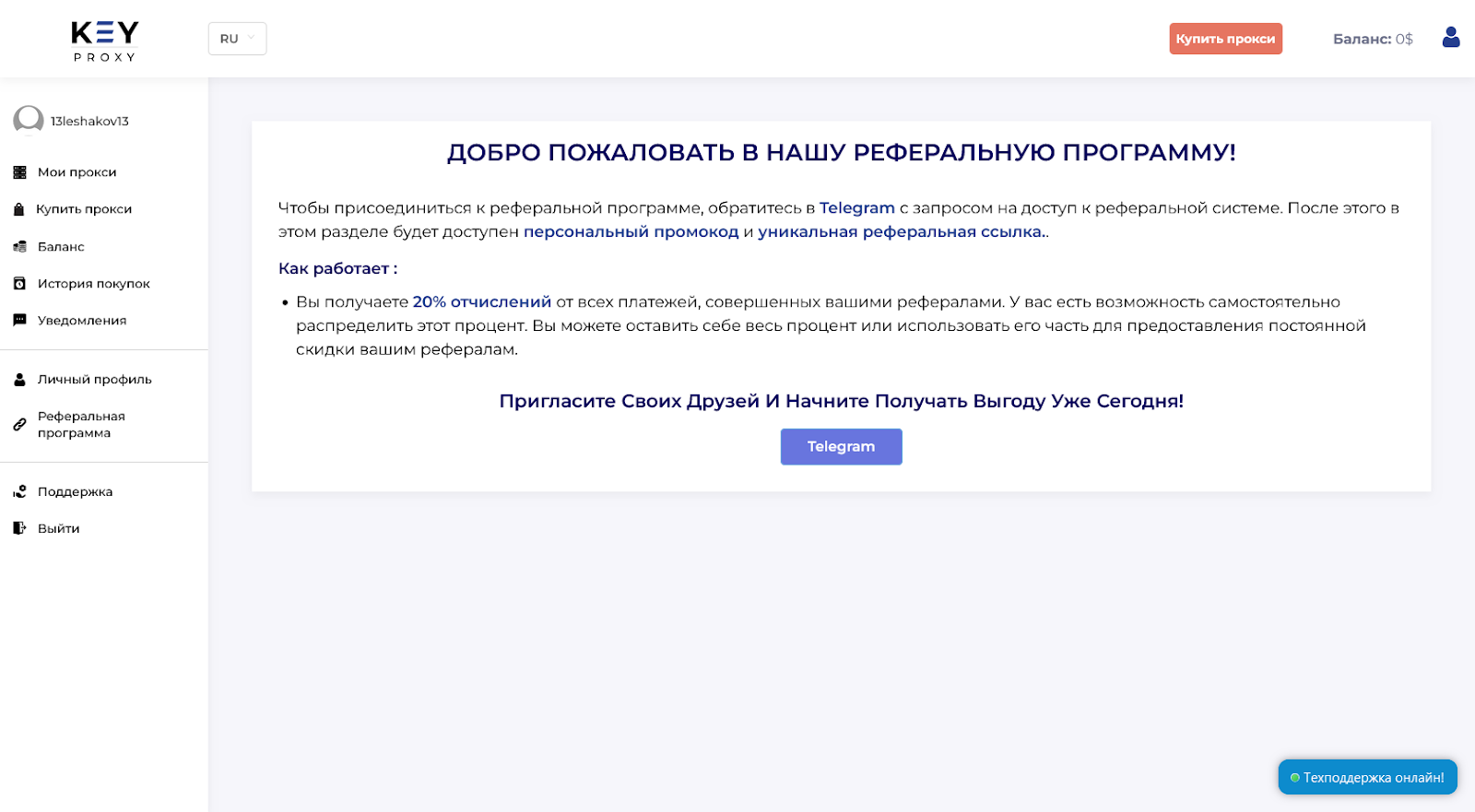This screenshot has height=812, width=1475.
Task: Click the link icon for Реферальная программа
Action: pos(19,424)
